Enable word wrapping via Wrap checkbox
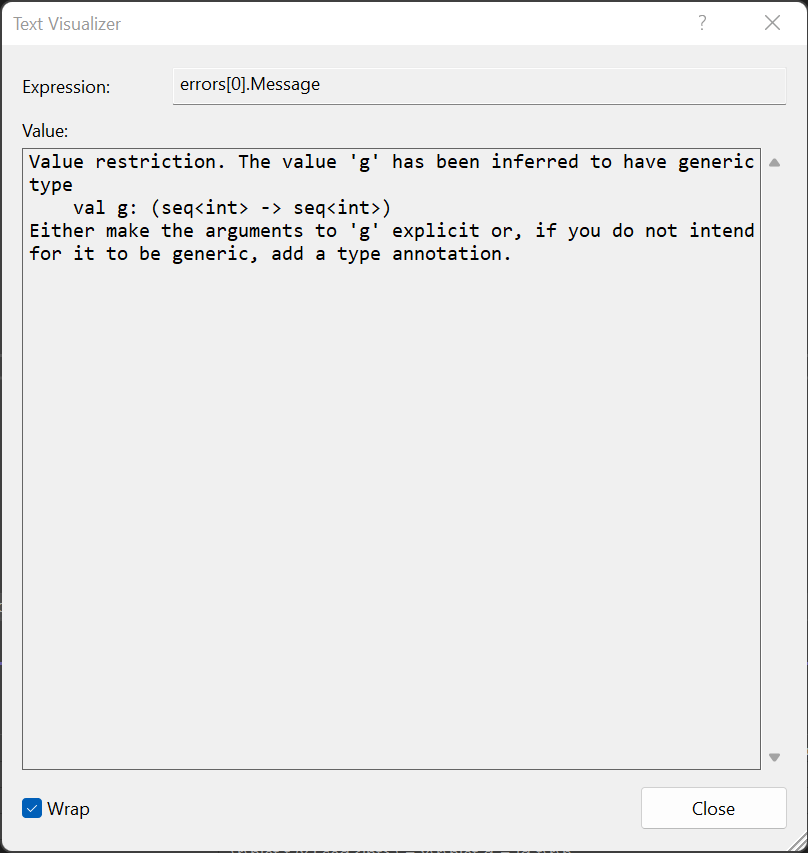 tap(31, 808)
